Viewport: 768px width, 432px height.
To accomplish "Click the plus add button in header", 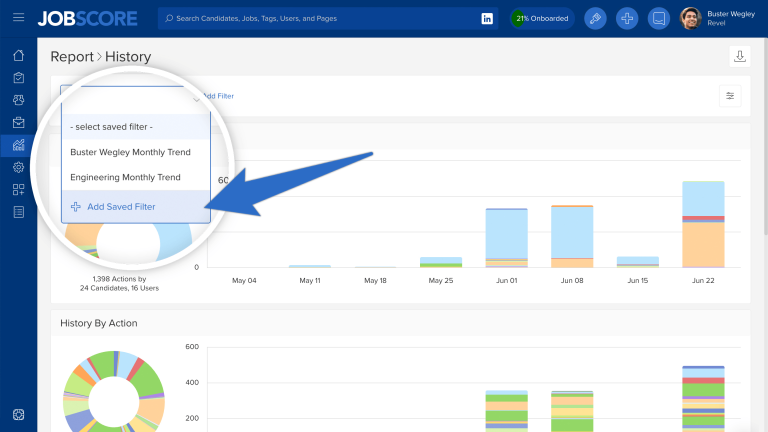I will [x=627, y=19].
